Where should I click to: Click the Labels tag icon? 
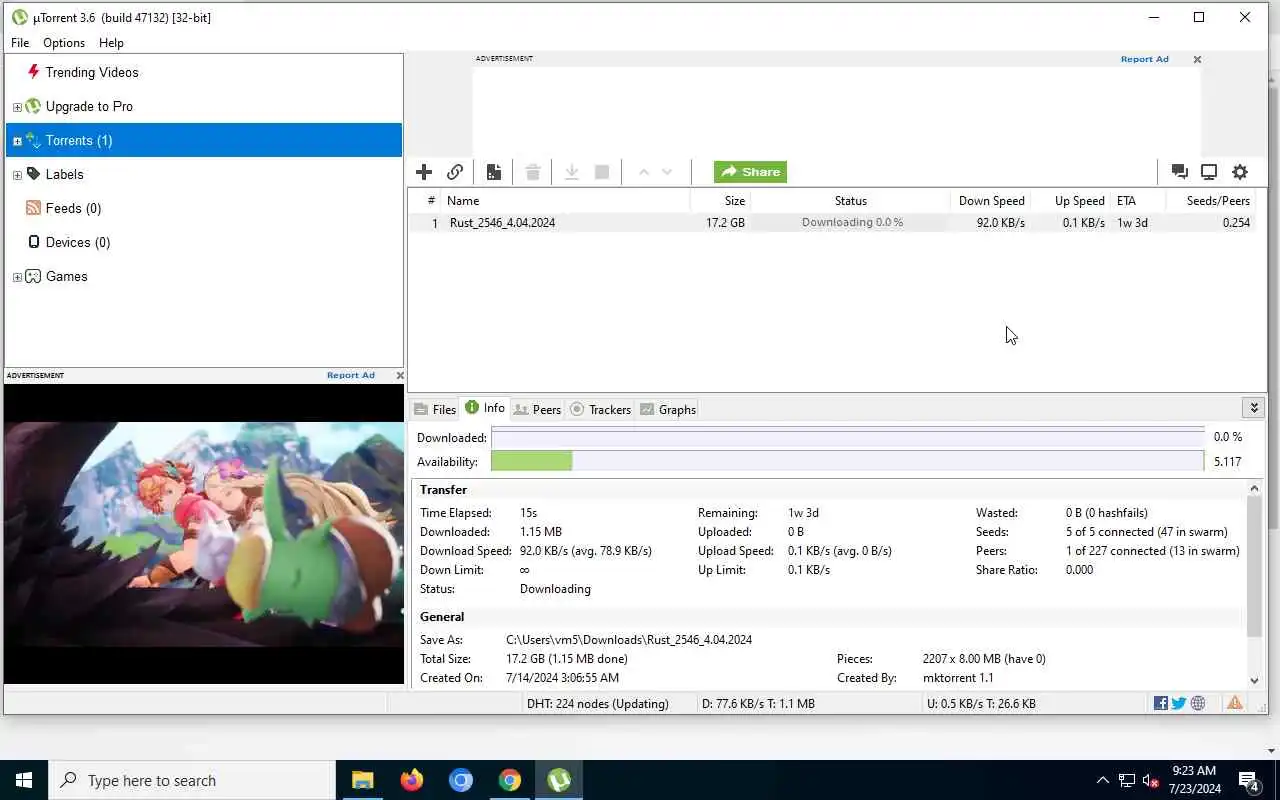coord(33,174)
